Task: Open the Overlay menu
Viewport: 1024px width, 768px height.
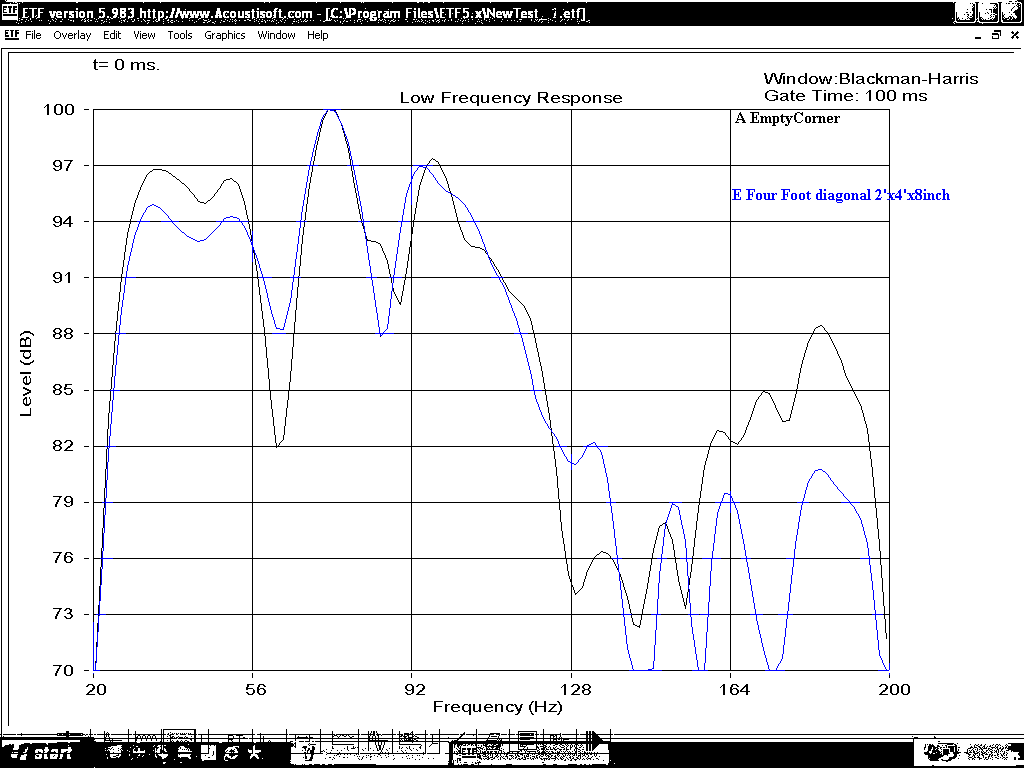Action: 72,35
